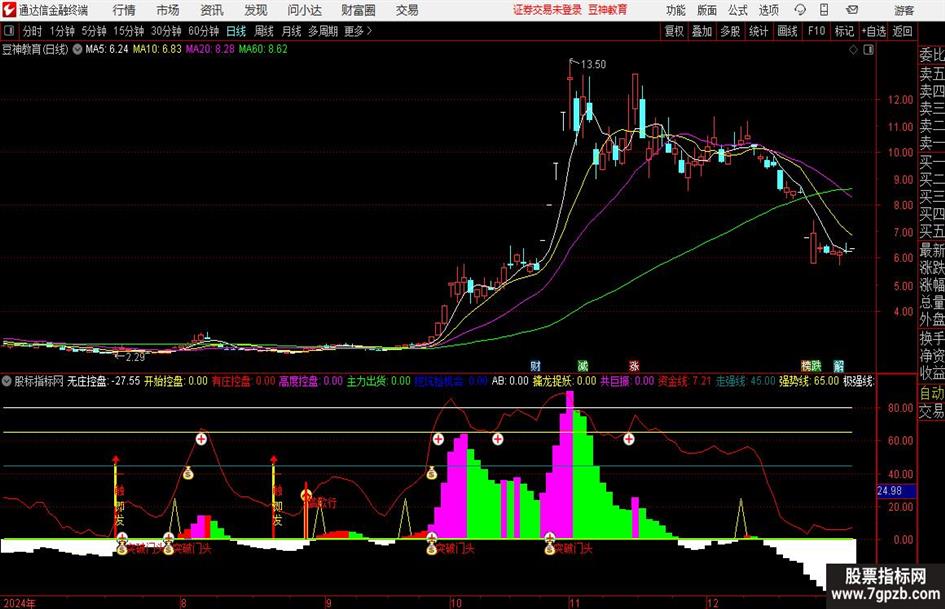Click the 强势线: 65.00 label
The height and width of the screenshot is (609, 945).
[808, 381]
